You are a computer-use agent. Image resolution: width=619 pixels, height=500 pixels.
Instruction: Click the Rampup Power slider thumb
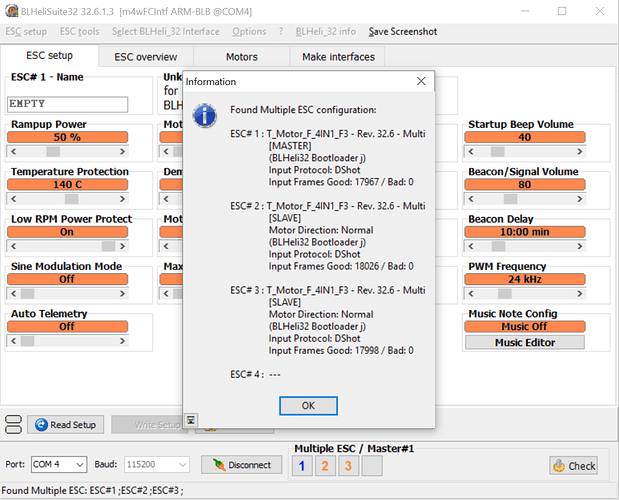click(x=53, y=152)
